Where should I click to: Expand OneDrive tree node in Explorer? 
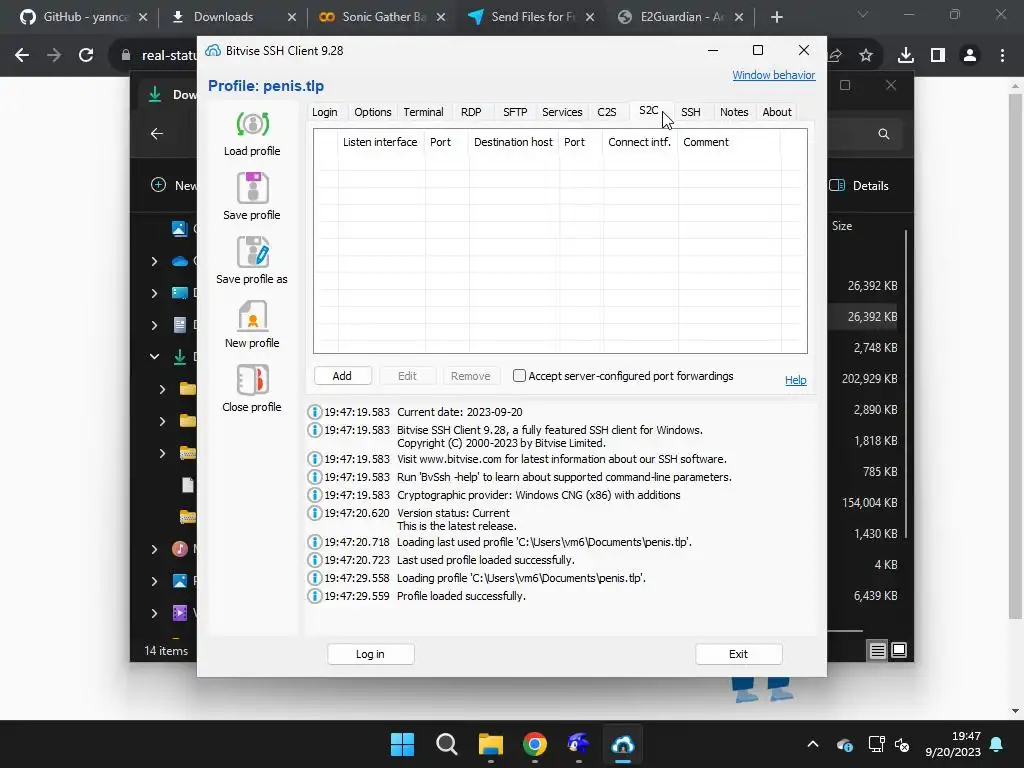click(x=154, y=261)
